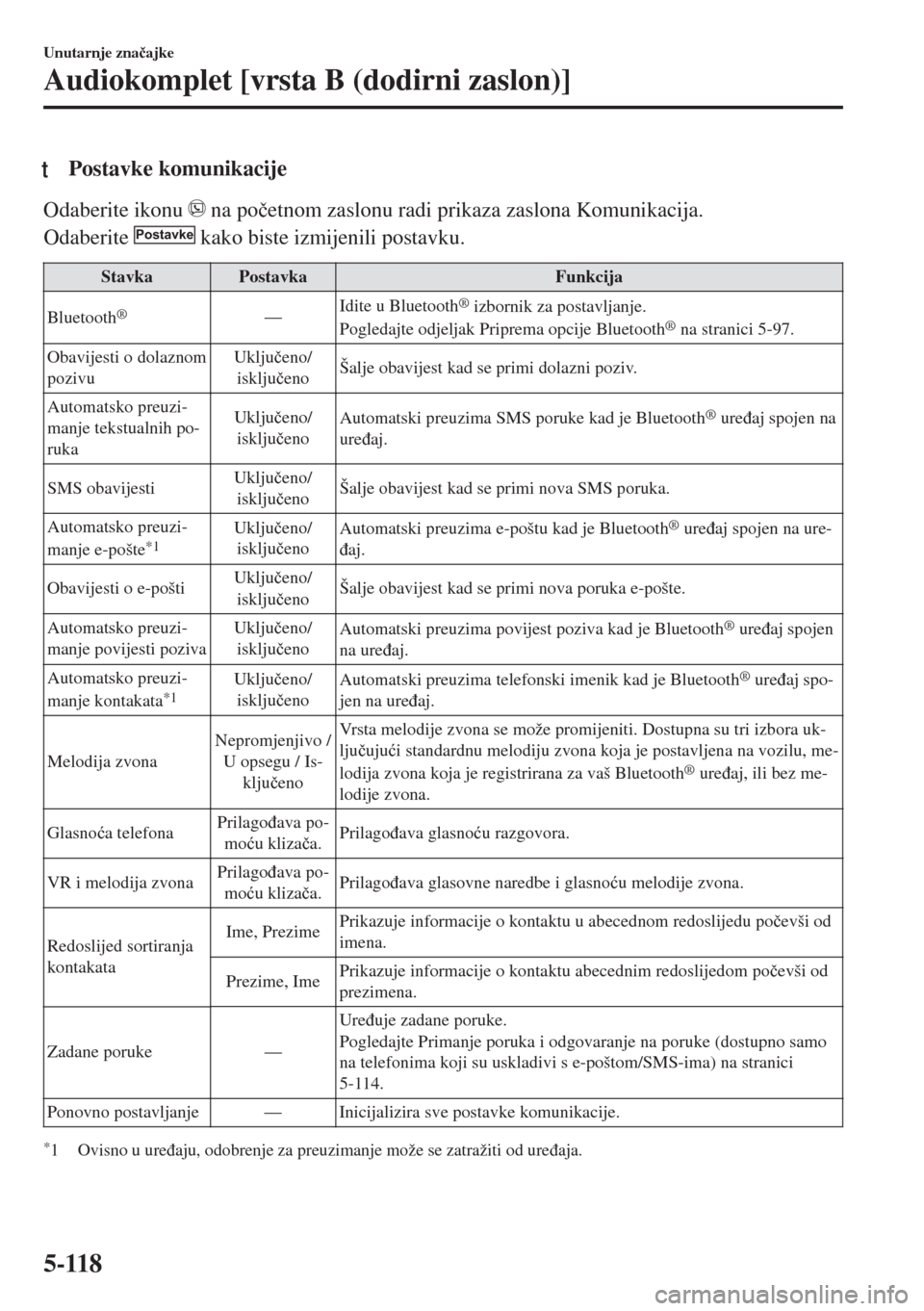Click the footnote '*1 Ovisno u uređaju...'
The height and width of the screenshot is (1311, 924).
314,1149
